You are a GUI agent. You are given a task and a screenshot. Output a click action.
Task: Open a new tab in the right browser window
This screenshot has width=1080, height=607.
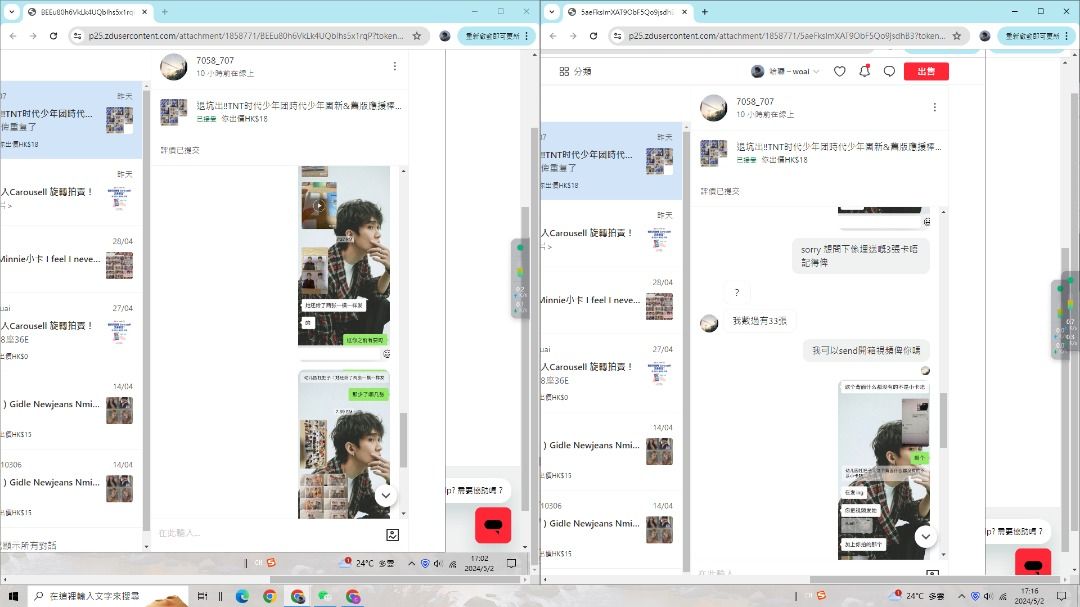click(x=705, y=12)
